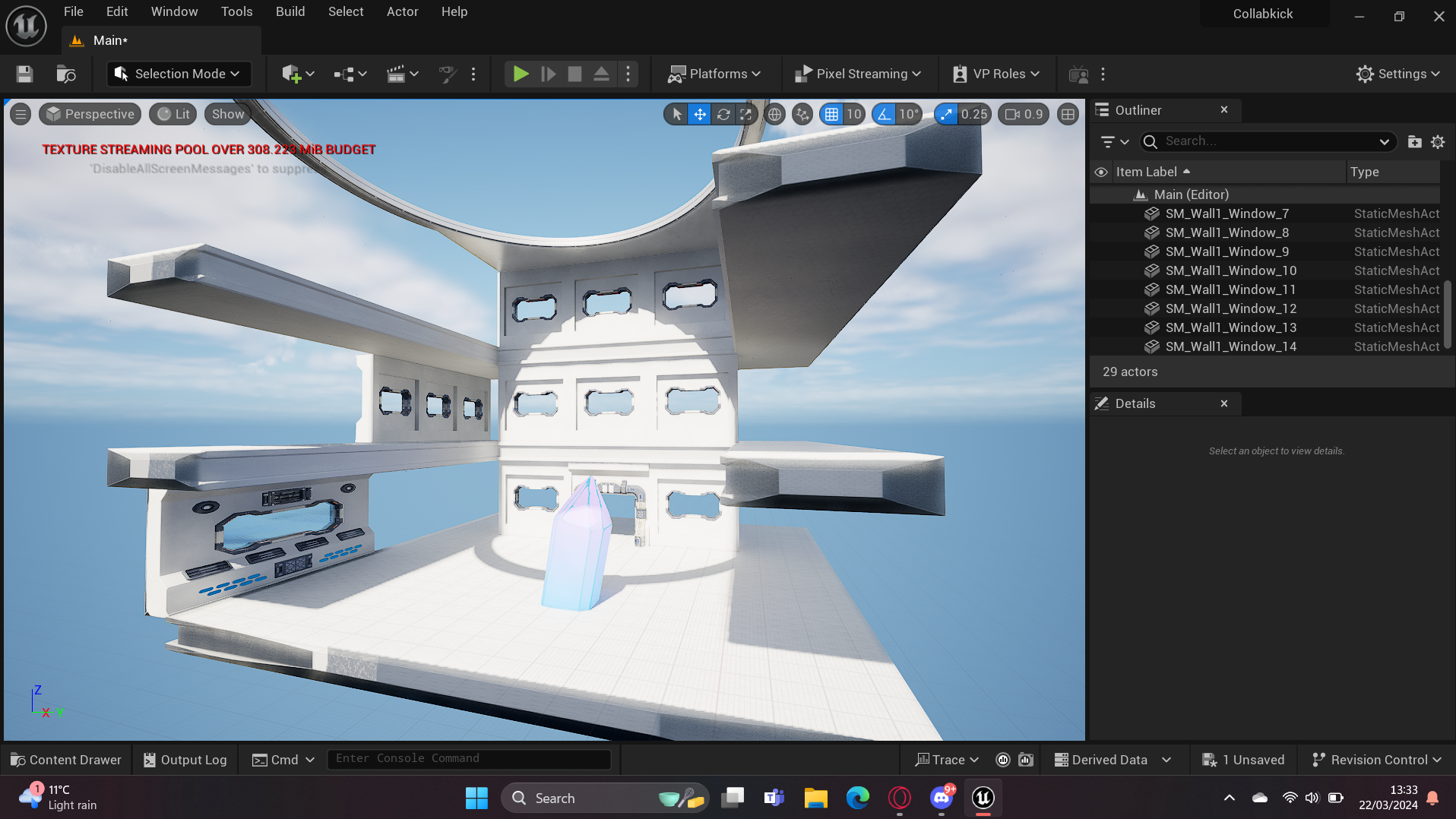Open the Lit view mode dropdown

coord(173,114)
